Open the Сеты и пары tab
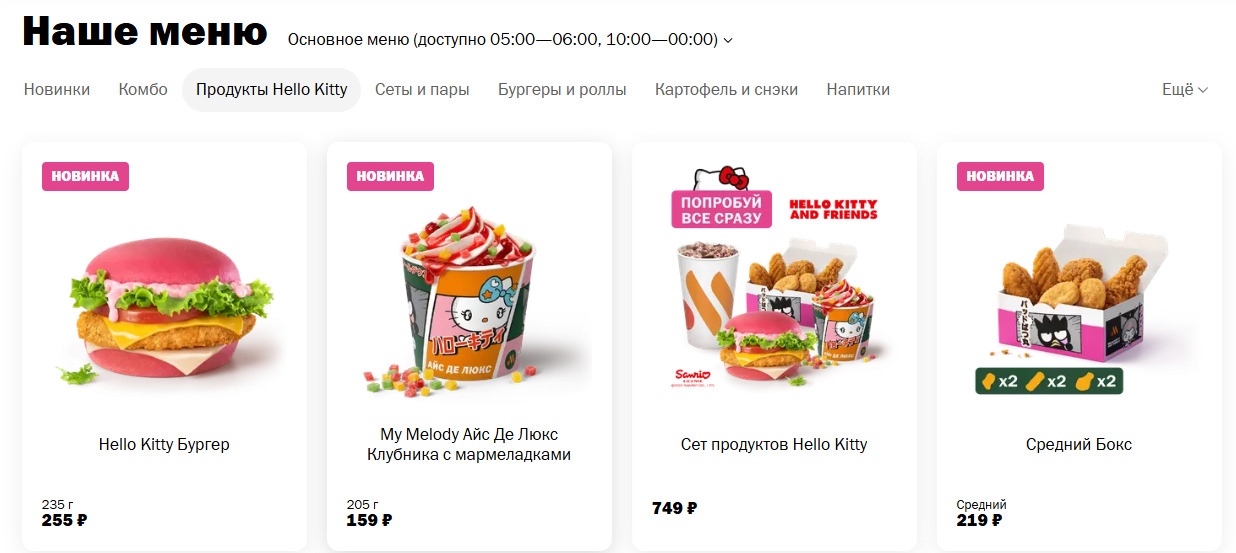This screenshot has height=553, width=1236. 422,90
